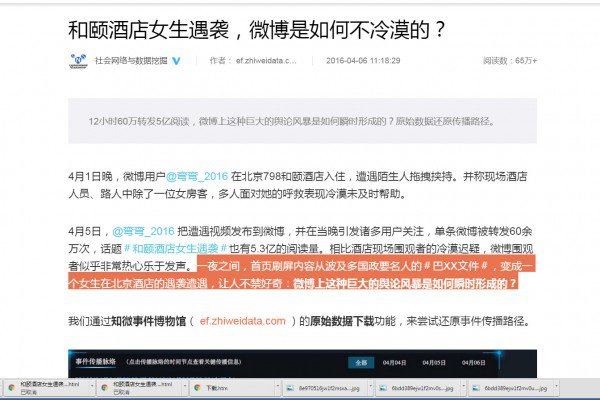Click Chrome icon of second 和颐酒店女生遇袭...html download
Image resolution: width=600 pixels, height=400 pixels.
coord(104,388)
